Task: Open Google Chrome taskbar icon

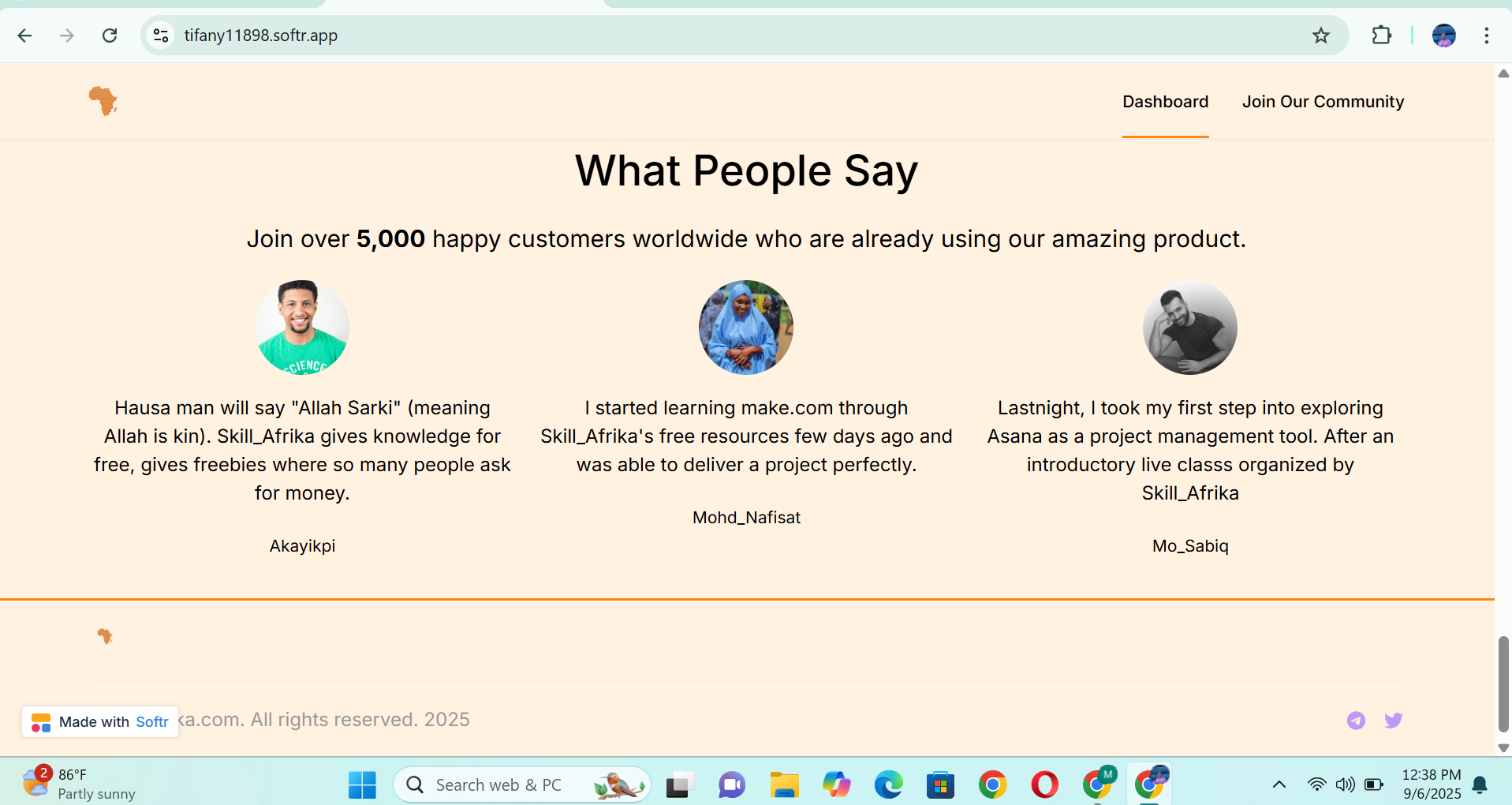Action: pos(992,784)
